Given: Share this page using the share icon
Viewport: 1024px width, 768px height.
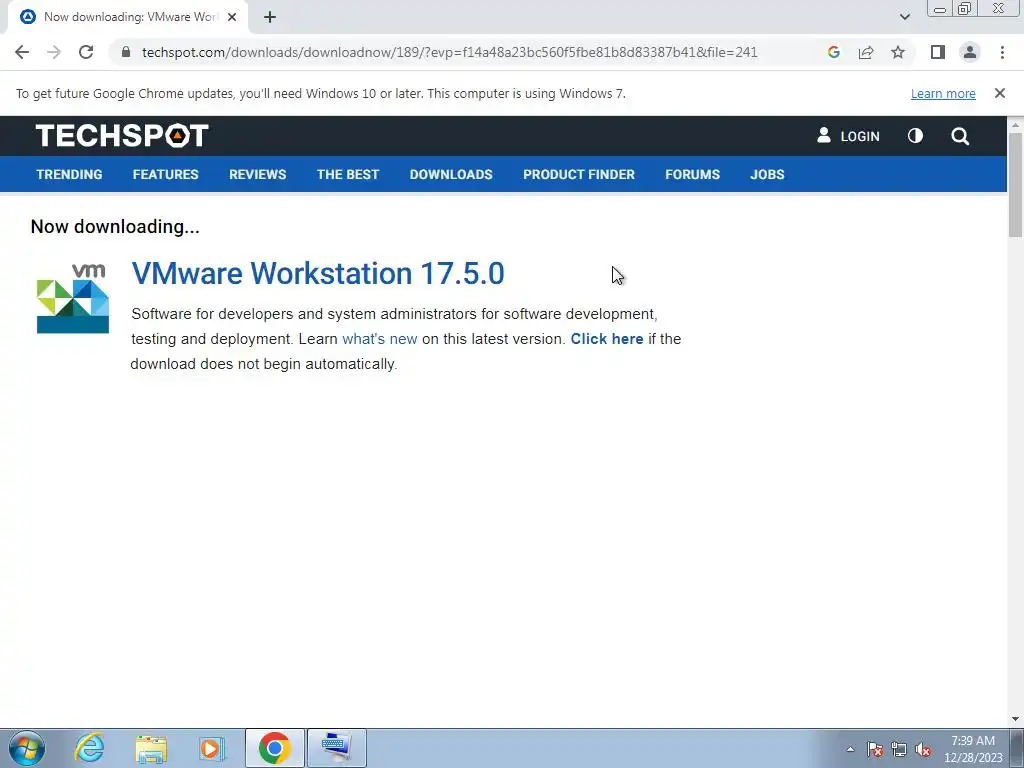Looking at the screenshot, I should pos(866,52).
